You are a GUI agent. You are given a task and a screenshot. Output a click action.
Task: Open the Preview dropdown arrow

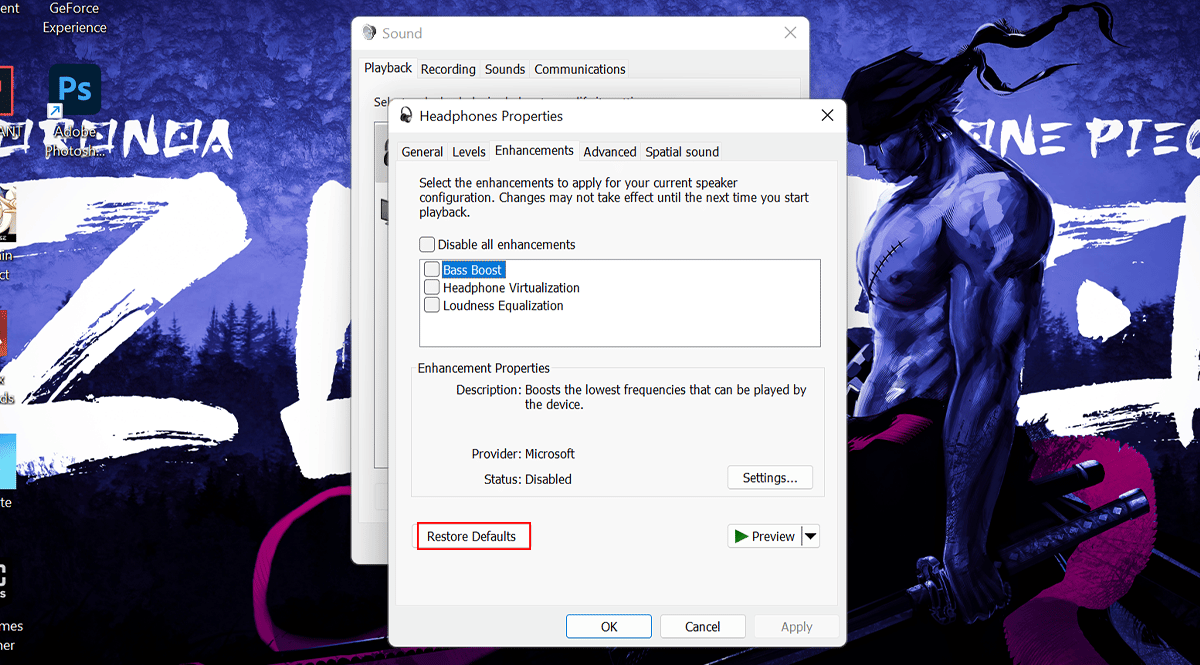click(811, 536)
